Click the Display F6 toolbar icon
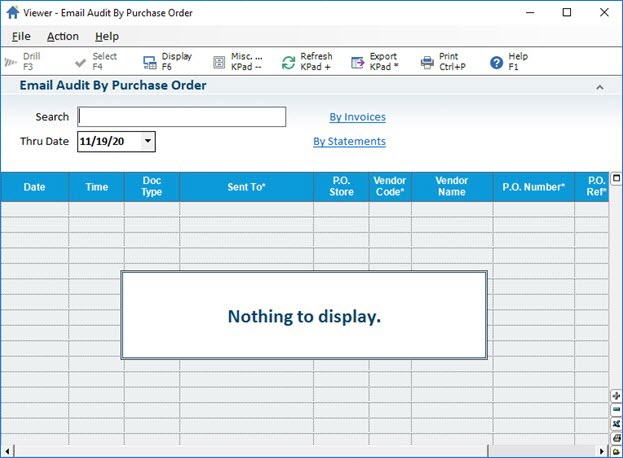 tap(150, 62)
